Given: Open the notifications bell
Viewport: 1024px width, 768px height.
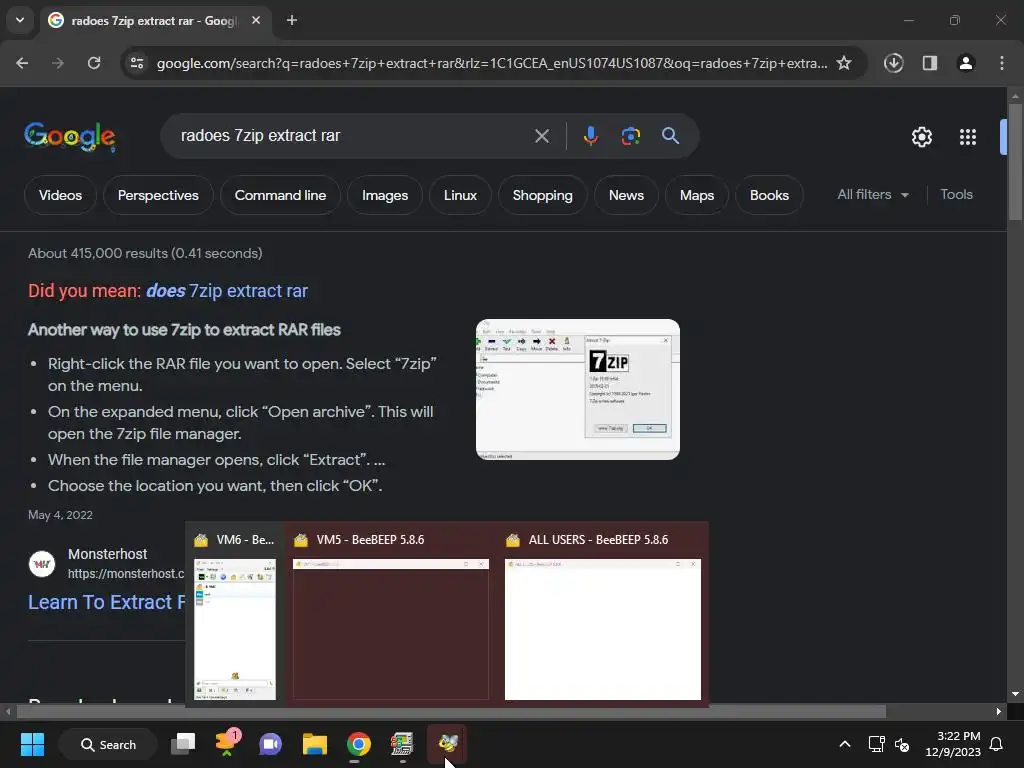Looking at the screenshot, I should tap(997, 744).
